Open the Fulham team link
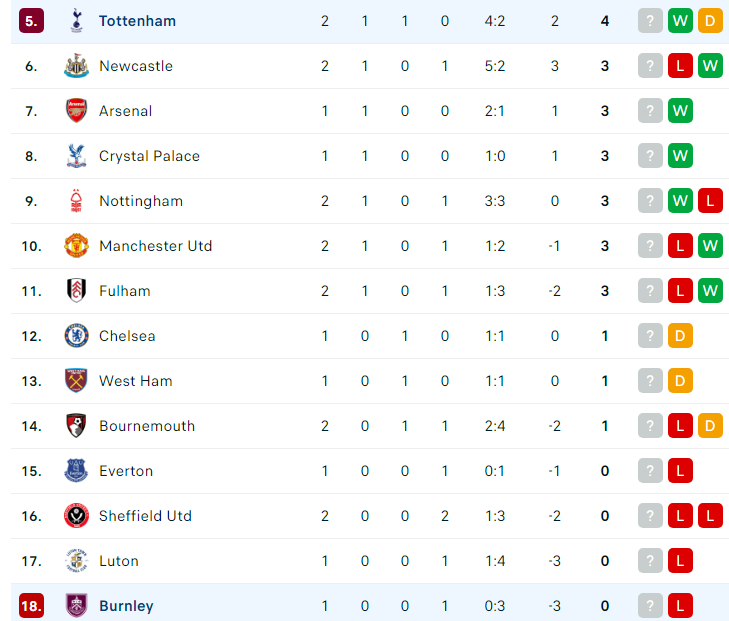The height and width of the screenshot is (621, 729). point(125,291)
